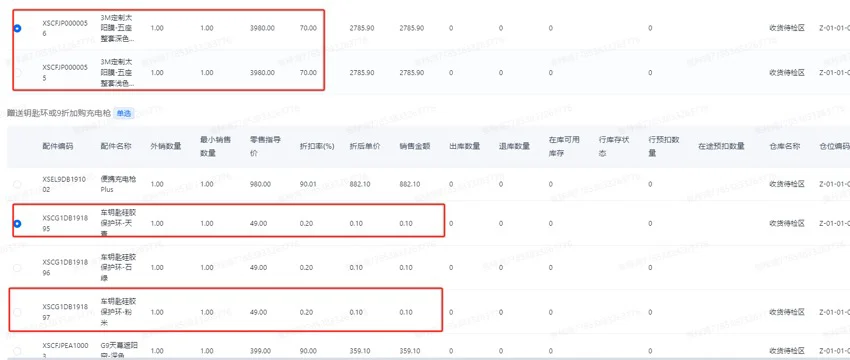Click the 配件编码 column header
This screenshot has height=360, width=850.
[x=58, y=146]
